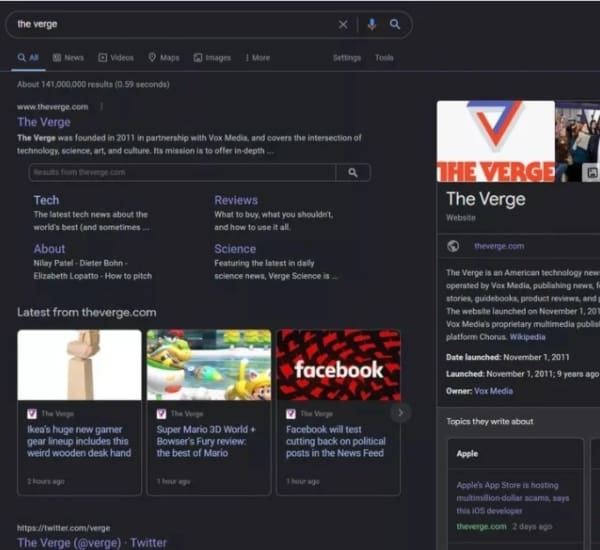This screenshot has width=600, height=550.
Task: Click the Verge favicon on the Mario card
Action: [x=161, y=413]
